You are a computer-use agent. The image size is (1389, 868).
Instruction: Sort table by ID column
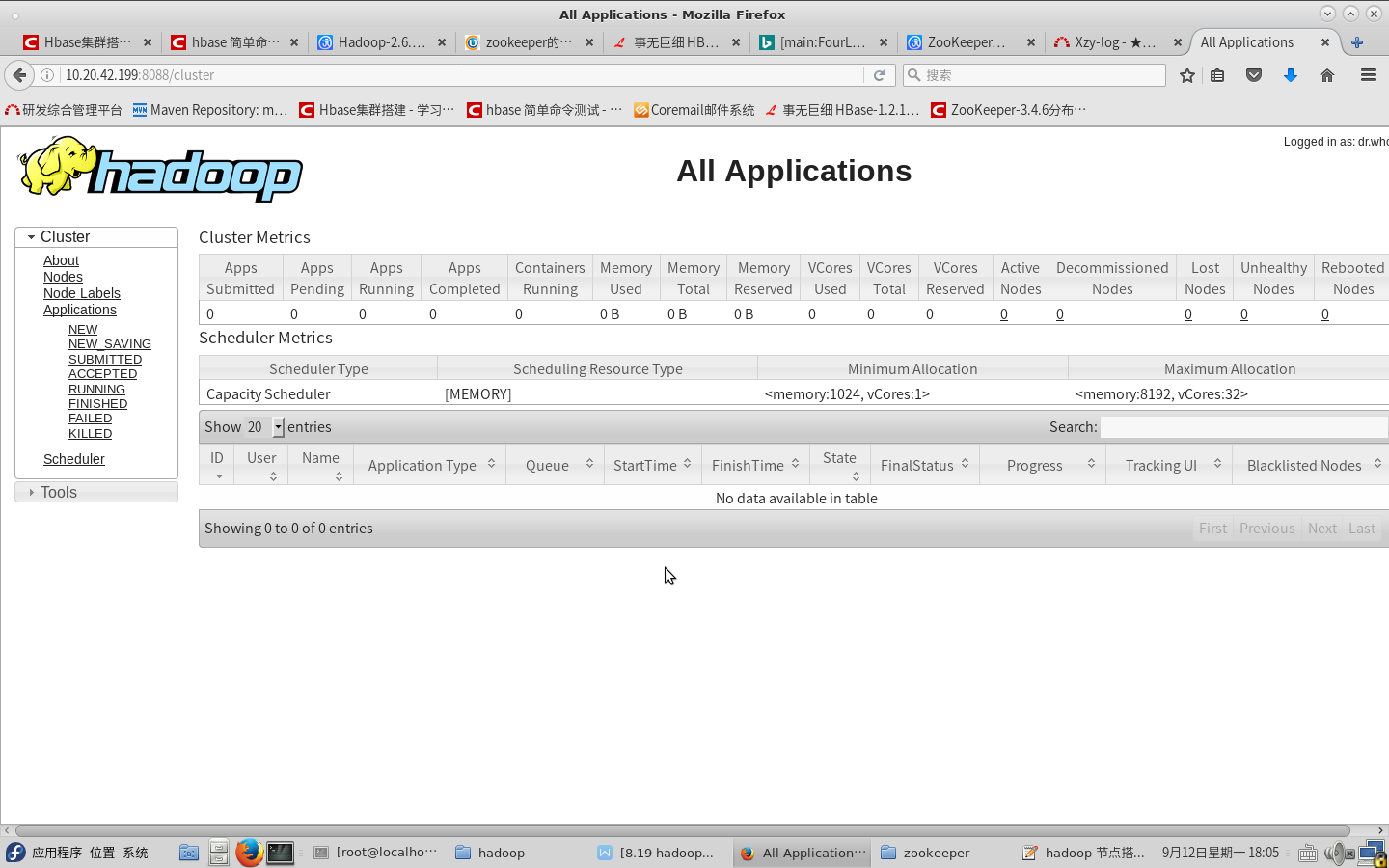pyautogui.click(x=217, y=465)
